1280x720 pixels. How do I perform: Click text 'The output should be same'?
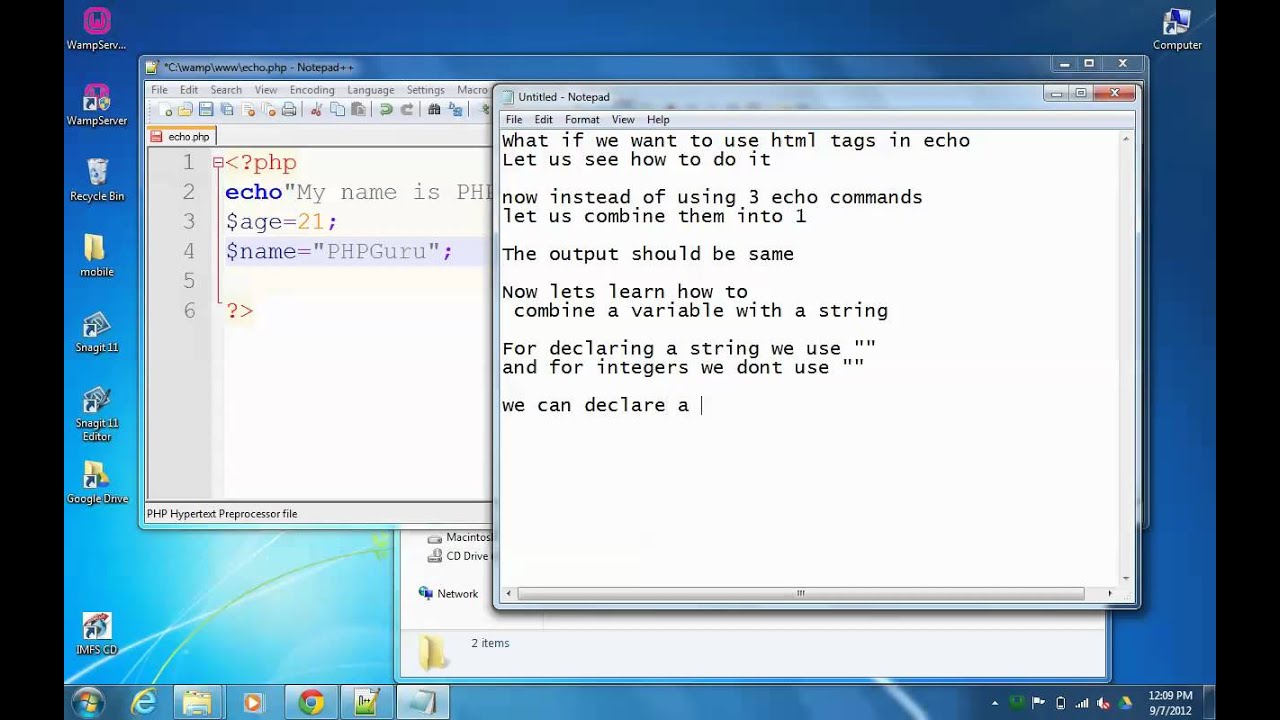[x=648, y=254]
